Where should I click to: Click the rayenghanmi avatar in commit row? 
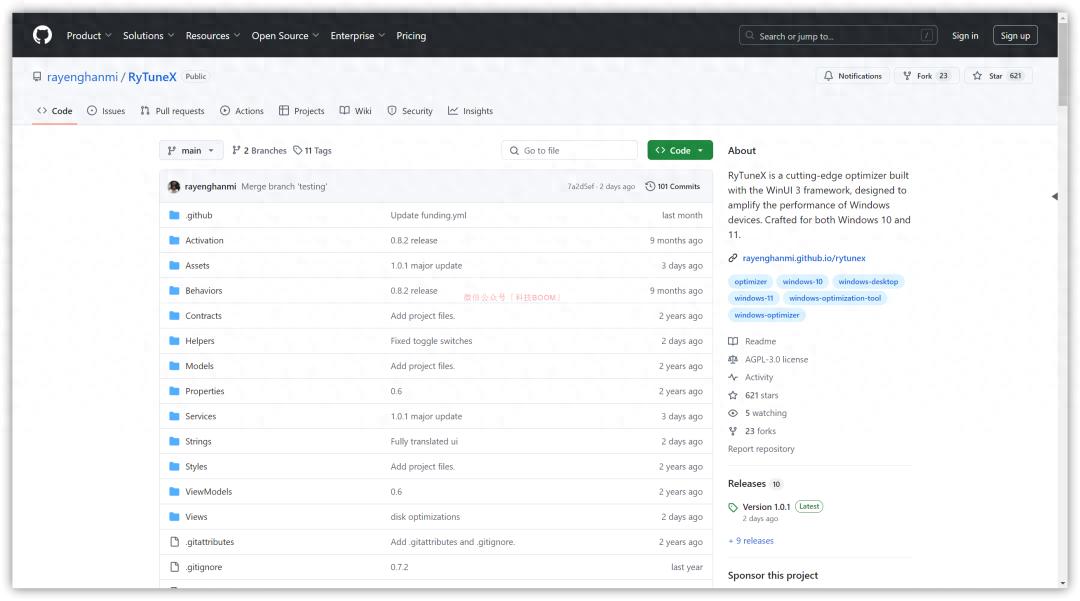[174, 187]
